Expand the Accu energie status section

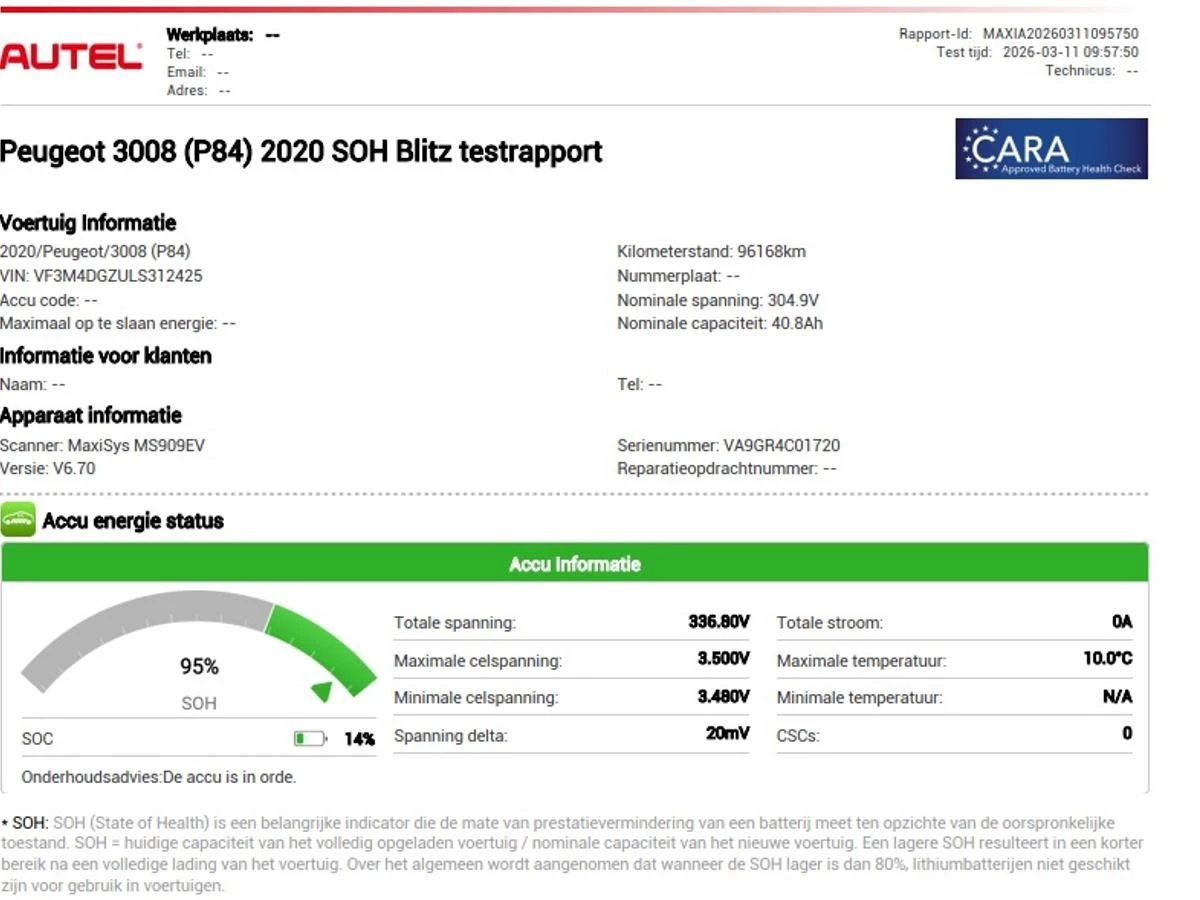point(130,520)
